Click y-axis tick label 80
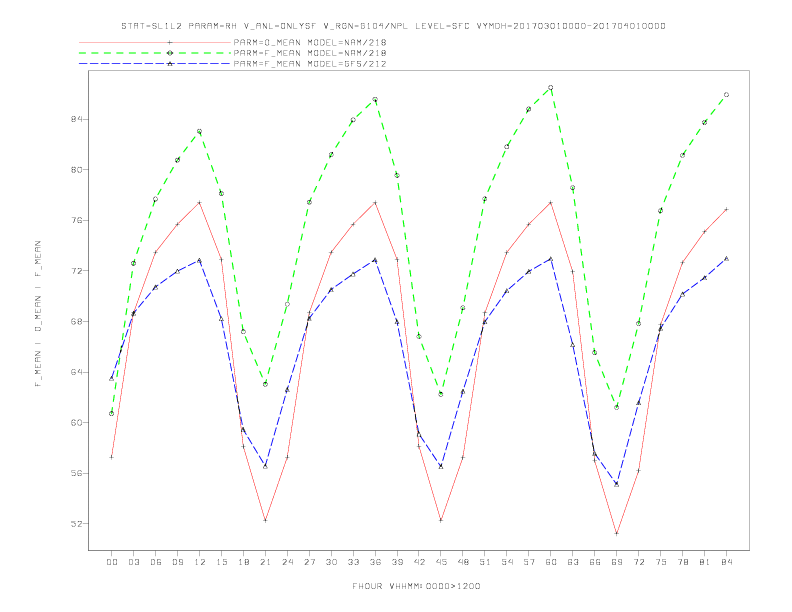 76,170
